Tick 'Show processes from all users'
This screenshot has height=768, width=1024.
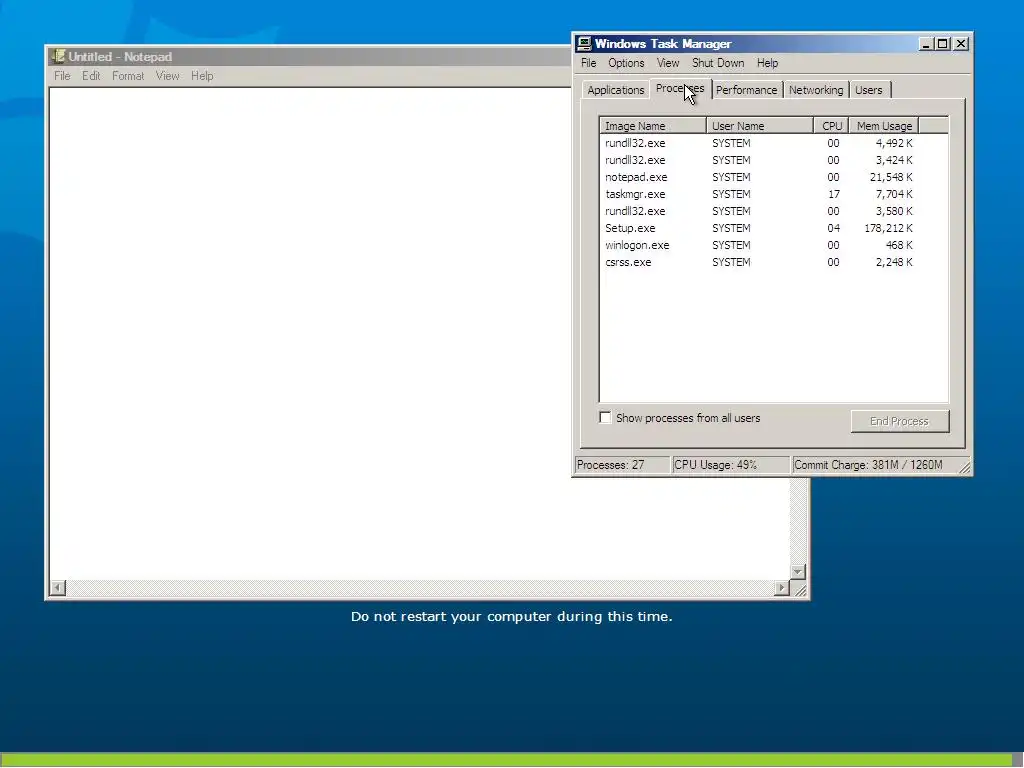coord(605,417)
